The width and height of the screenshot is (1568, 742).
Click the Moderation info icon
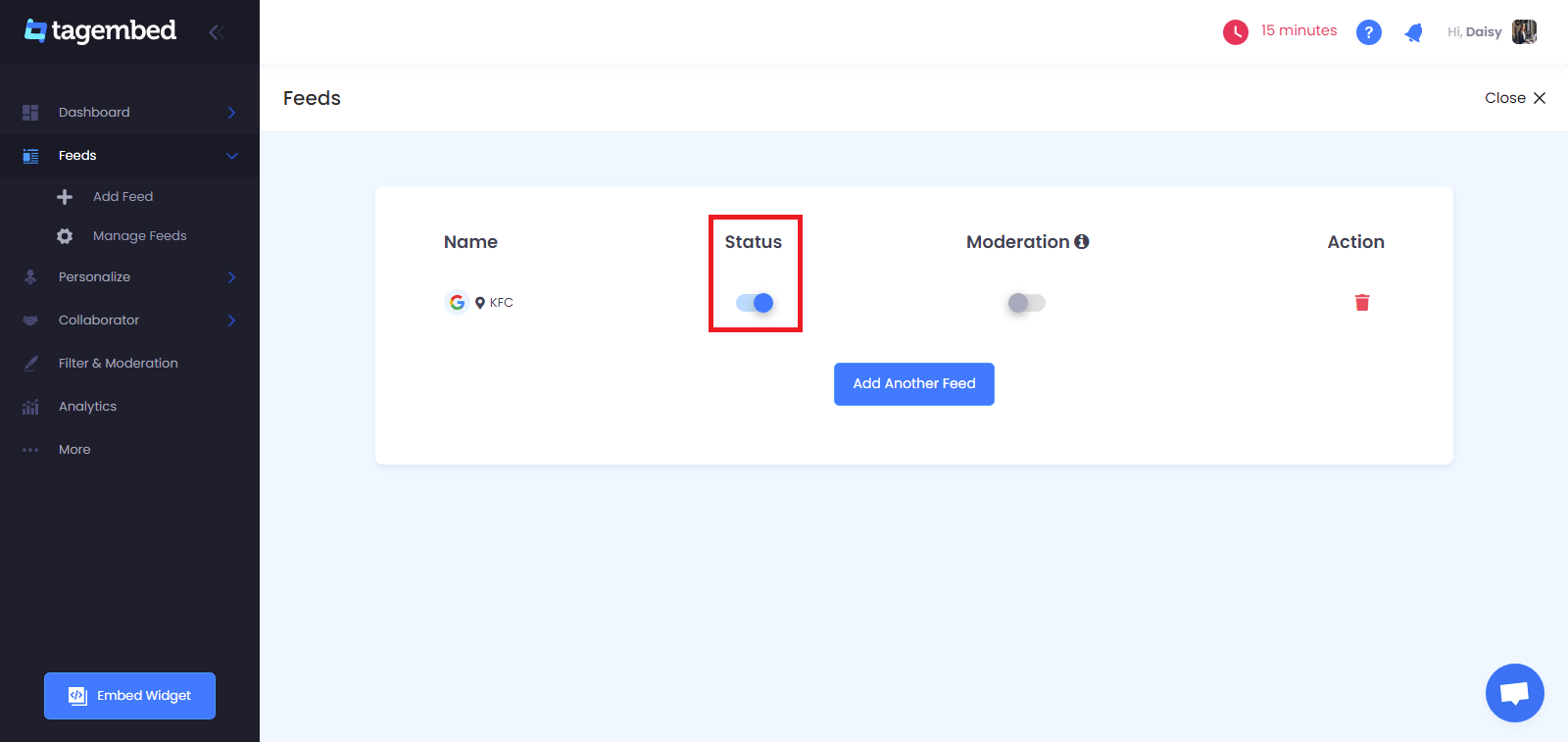tap(1082, 242)
